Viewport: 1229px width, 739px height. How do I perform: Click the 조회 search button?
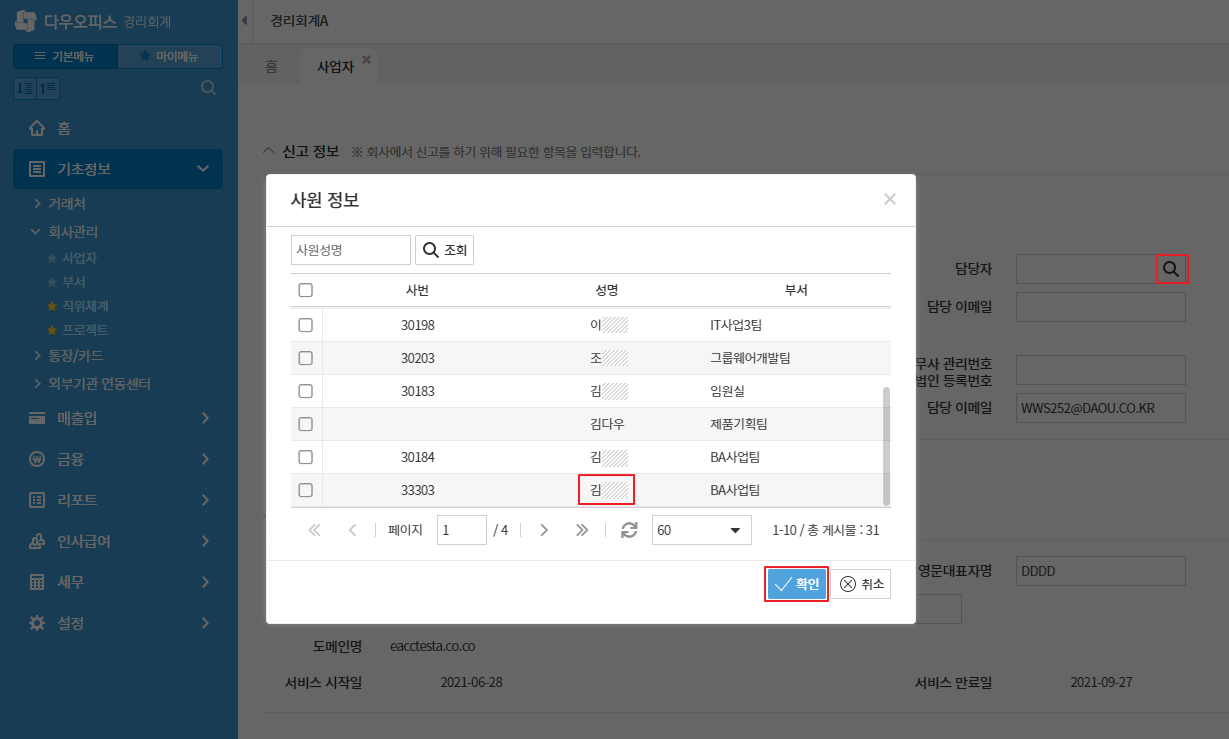pos(444,250)
